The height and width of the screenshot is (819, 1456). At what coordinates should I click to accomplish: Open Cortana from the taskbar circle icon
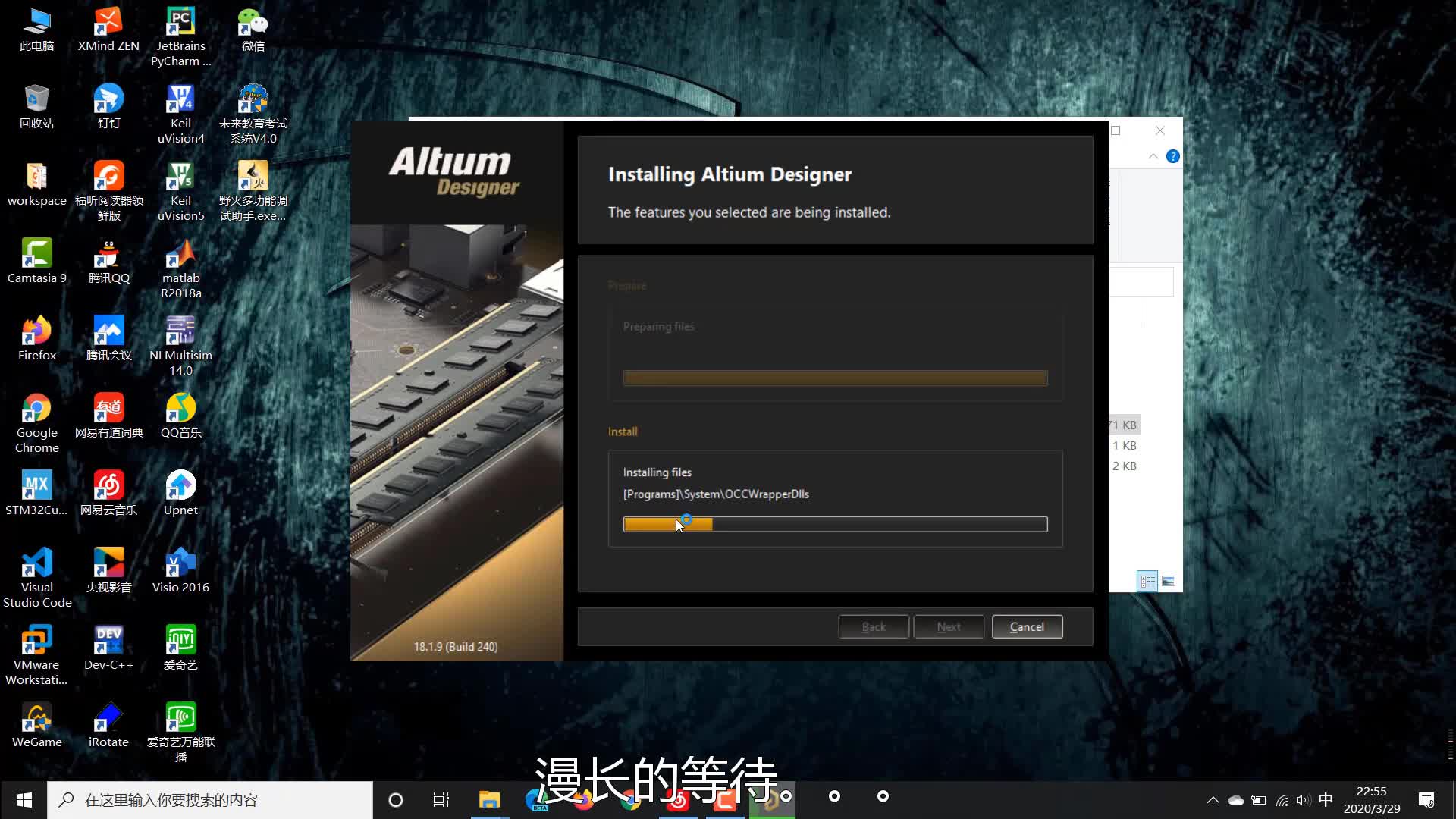click(x=395, y=800)
